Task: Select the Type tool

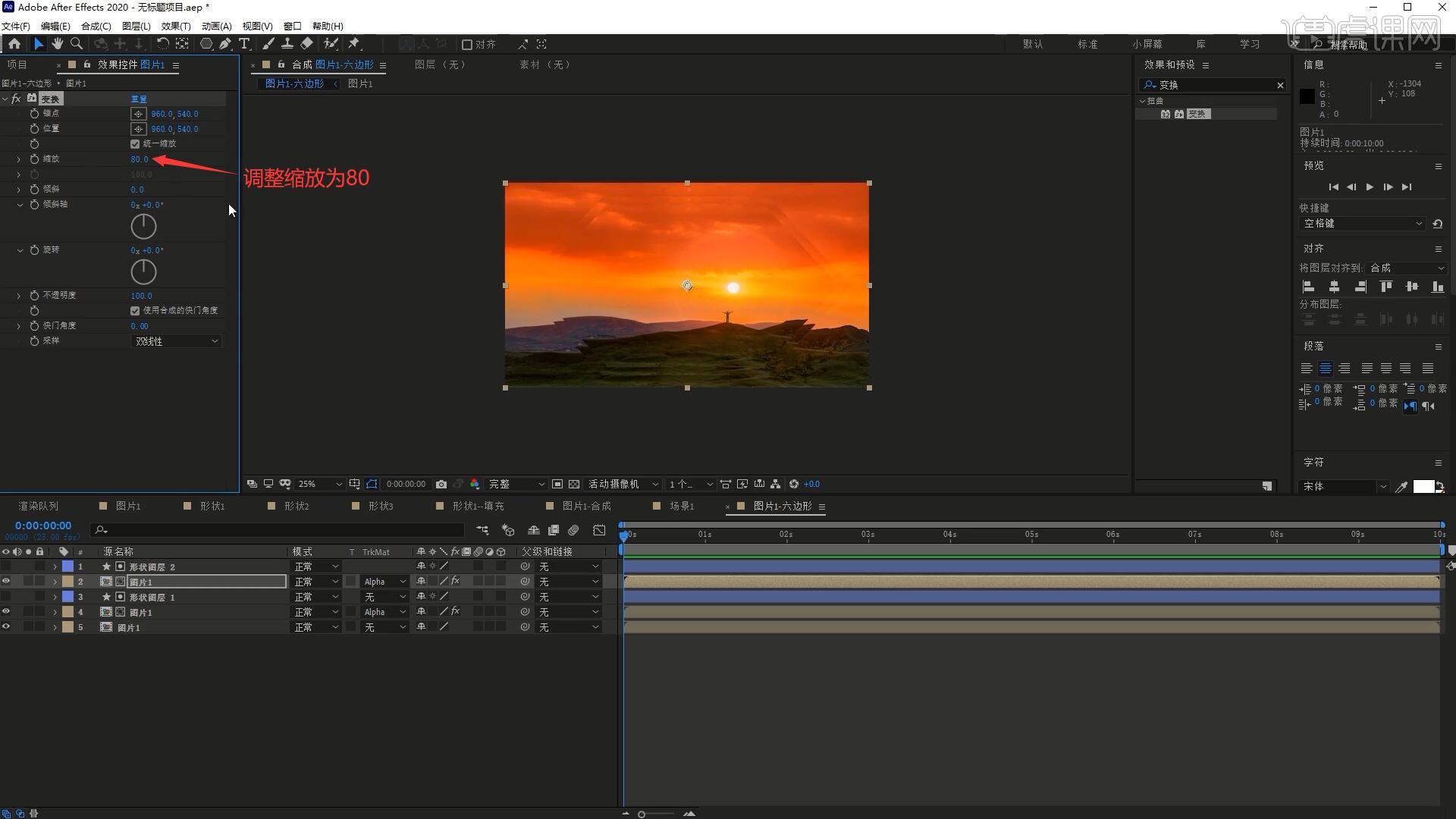Action: pyautogui.click(x=244, y=44)
